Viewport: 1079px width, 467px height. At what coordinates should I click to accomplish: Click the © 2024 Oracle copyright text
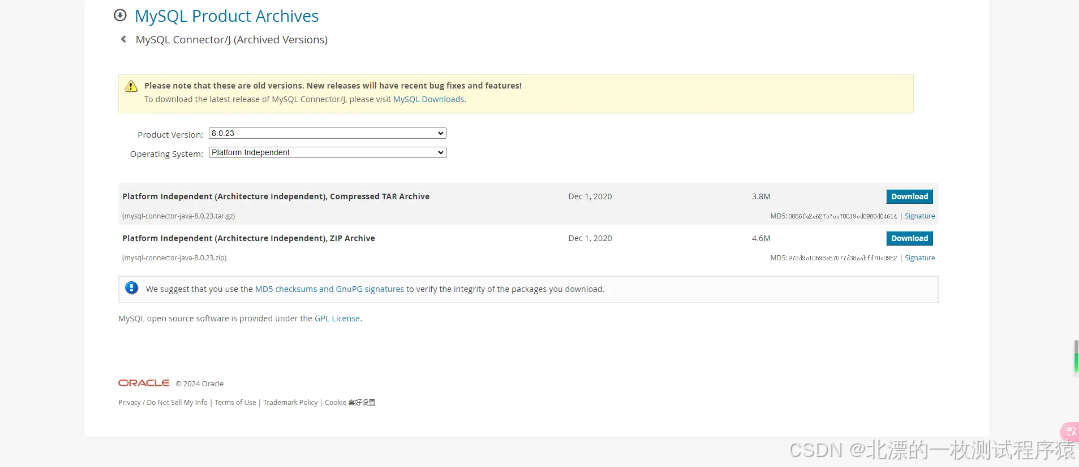(x=200, y=384)
